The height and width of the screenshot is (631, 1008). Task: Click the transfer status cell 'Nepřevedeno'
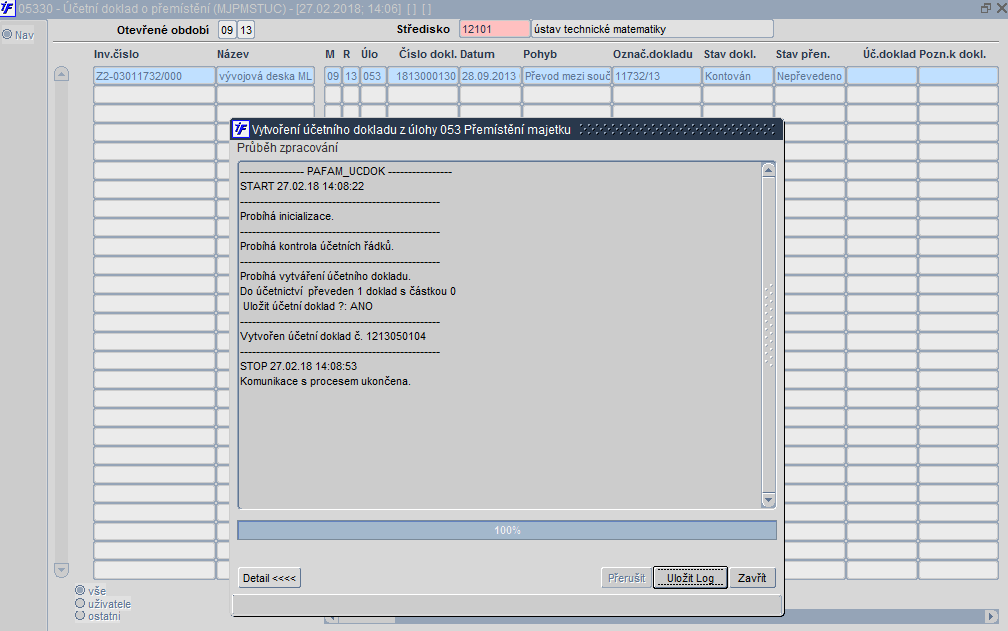click(809, 76)
